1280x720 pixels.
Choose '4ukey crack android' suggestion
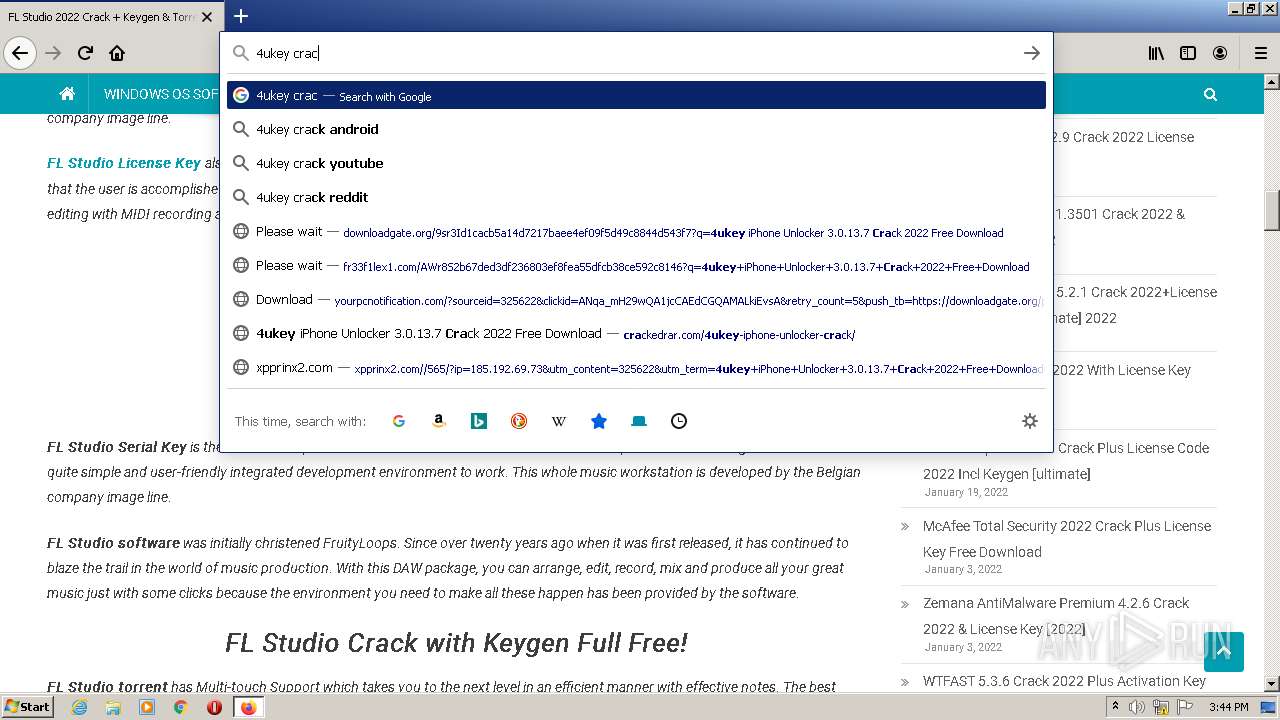(x=636, y=129)
